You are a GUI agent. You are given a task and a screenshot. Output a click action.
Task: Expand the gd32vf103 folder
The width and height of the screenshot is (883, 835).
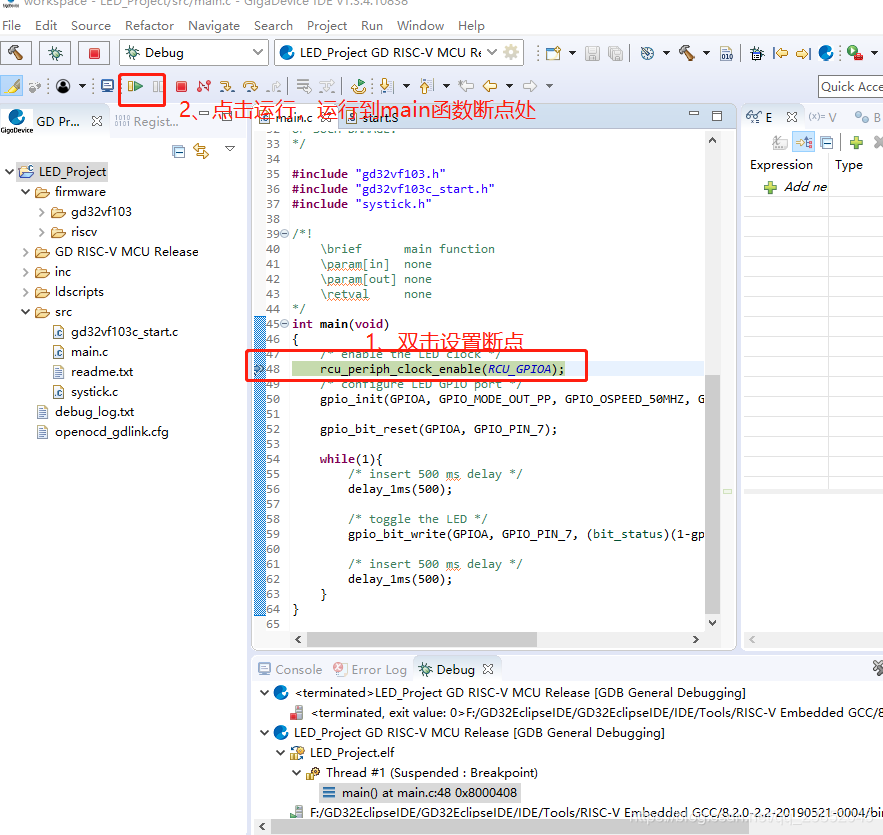click(x=41, y=212)
